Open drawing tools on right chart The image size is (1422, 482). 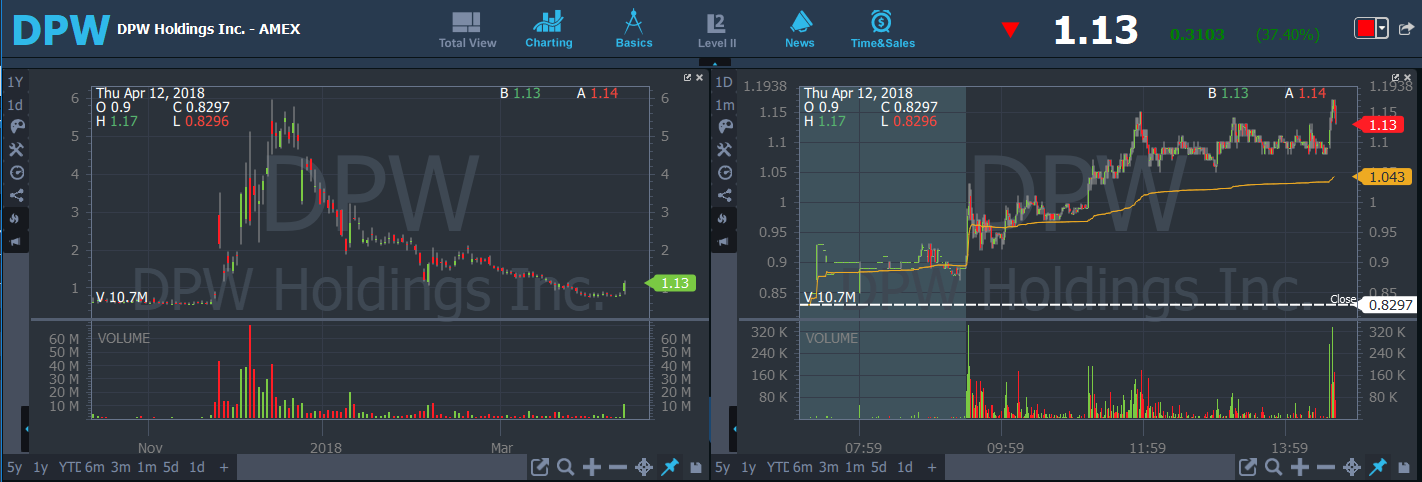coord(725,149)
